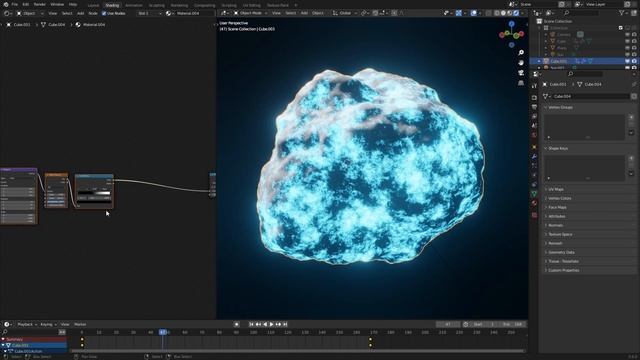Viewport: 640px width, 360px height.
Task: Expand the Cube.001 outliner entry
Action: click(x=539, y=61)
